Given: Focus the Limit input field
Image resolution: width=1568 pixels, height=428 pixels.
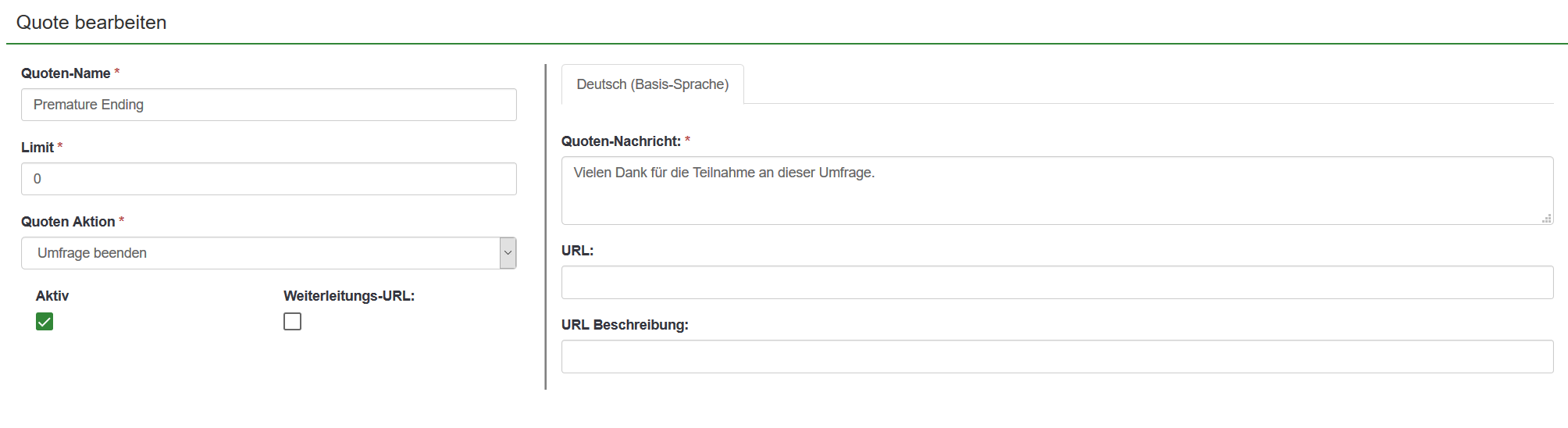Looking at the screenshot, I should click(x=269, y=179).
